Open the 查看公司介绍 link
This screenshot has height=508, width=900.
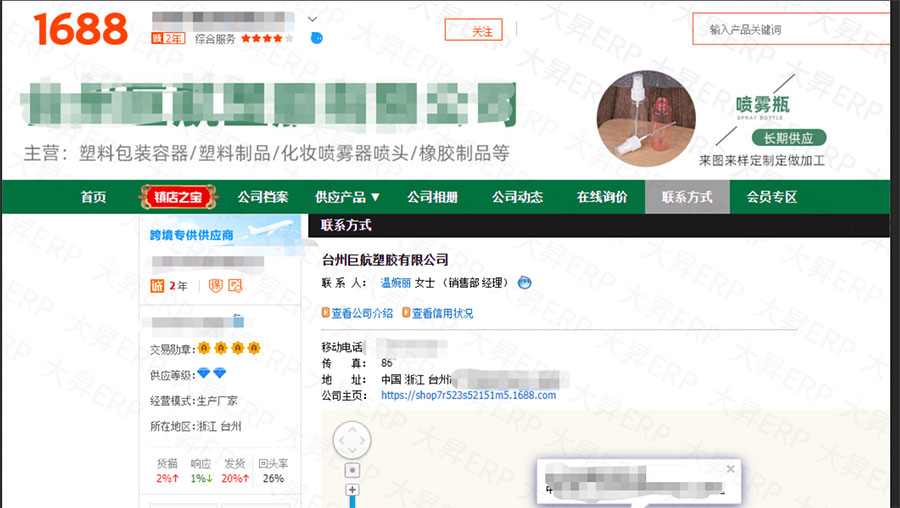pos(357,313)
